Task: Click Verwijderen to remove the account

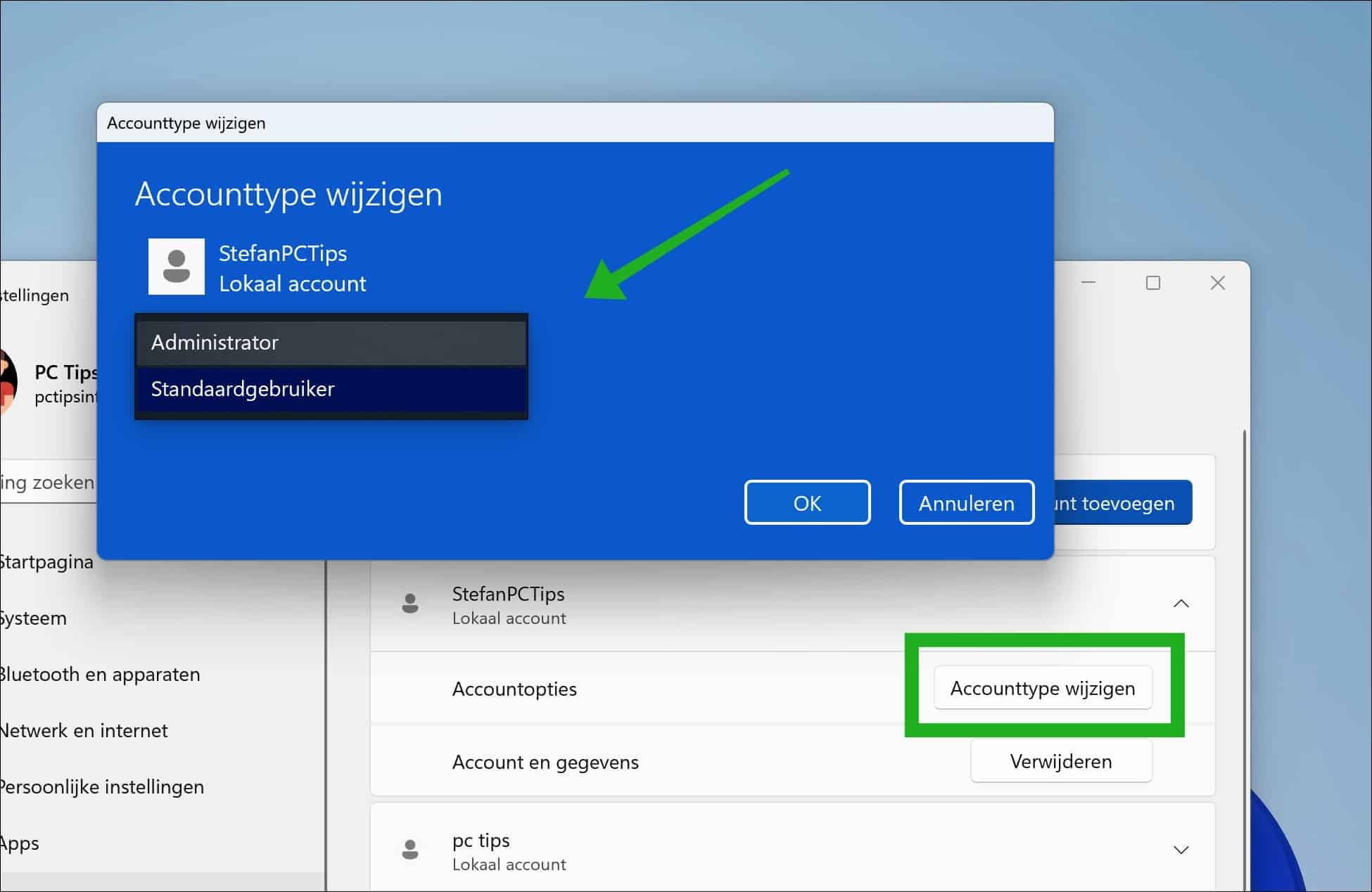Action: point(1060,760)
